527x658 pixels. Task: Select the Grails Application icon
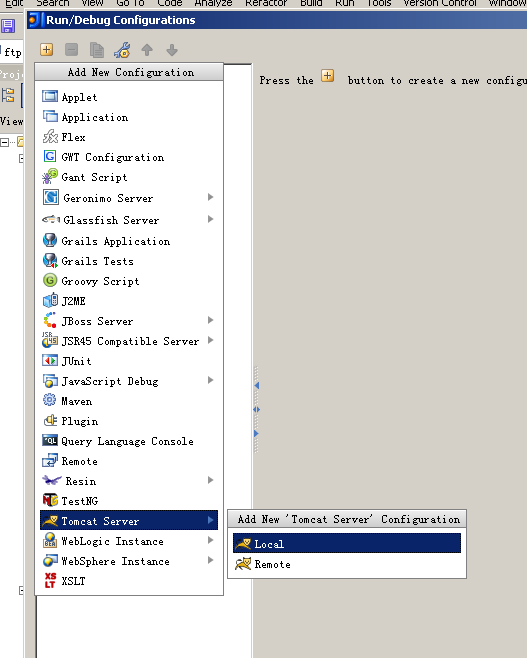[50, 240]
